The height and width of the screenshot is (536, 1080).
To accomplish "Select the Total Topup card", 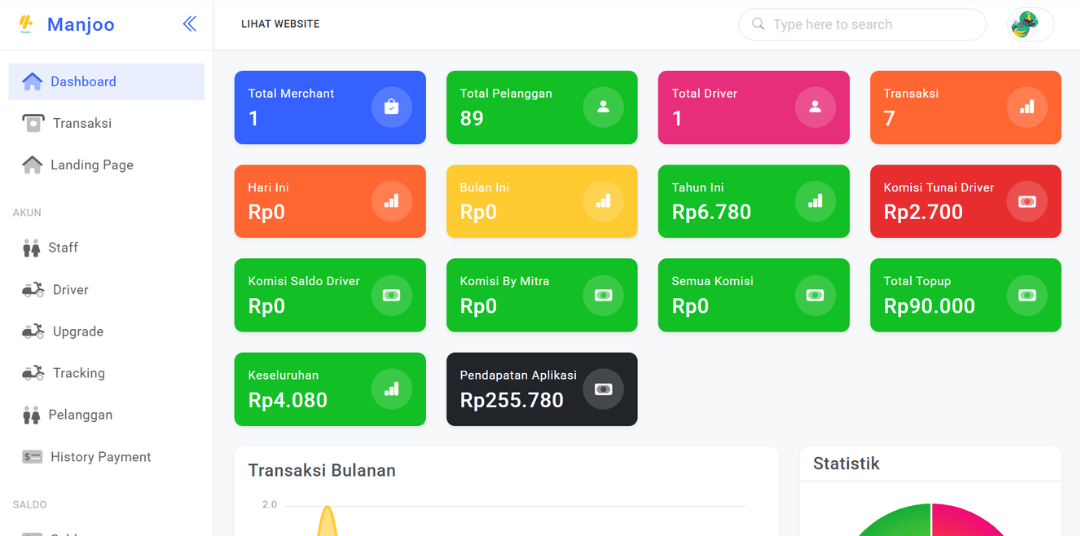I will click(x=965, y=295).
